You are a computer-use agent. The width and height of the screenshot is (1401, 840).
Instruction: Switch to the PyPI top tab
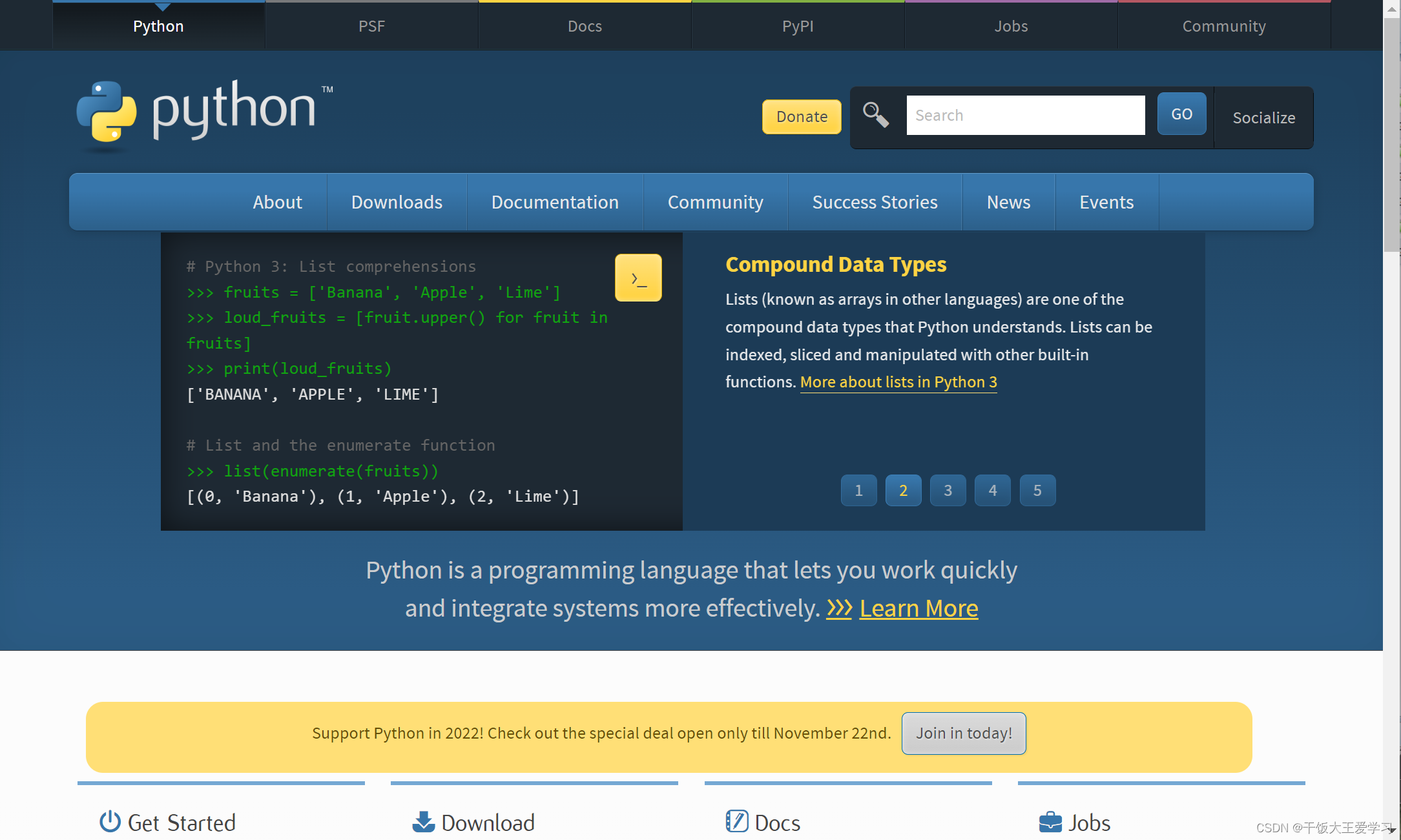[798, 26]
